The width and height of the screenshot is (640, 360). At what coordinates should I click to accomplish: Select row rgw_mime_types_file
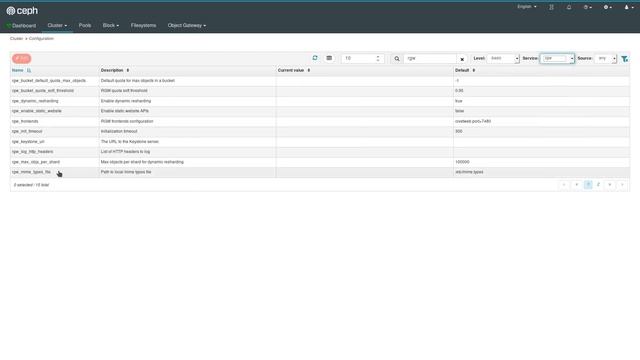320,172
